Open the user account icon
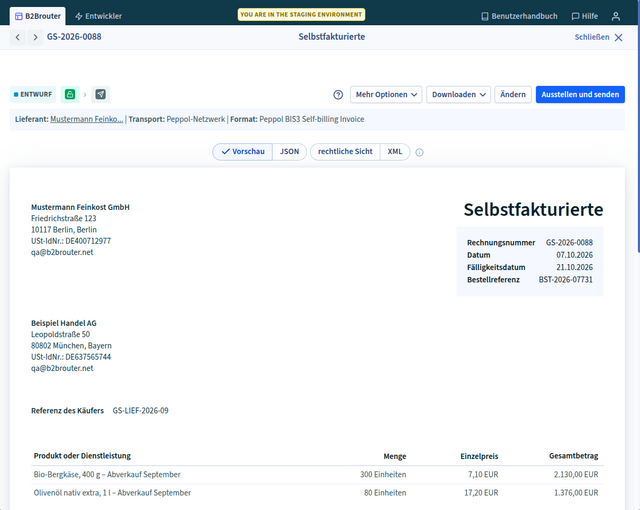 (616, 16)
